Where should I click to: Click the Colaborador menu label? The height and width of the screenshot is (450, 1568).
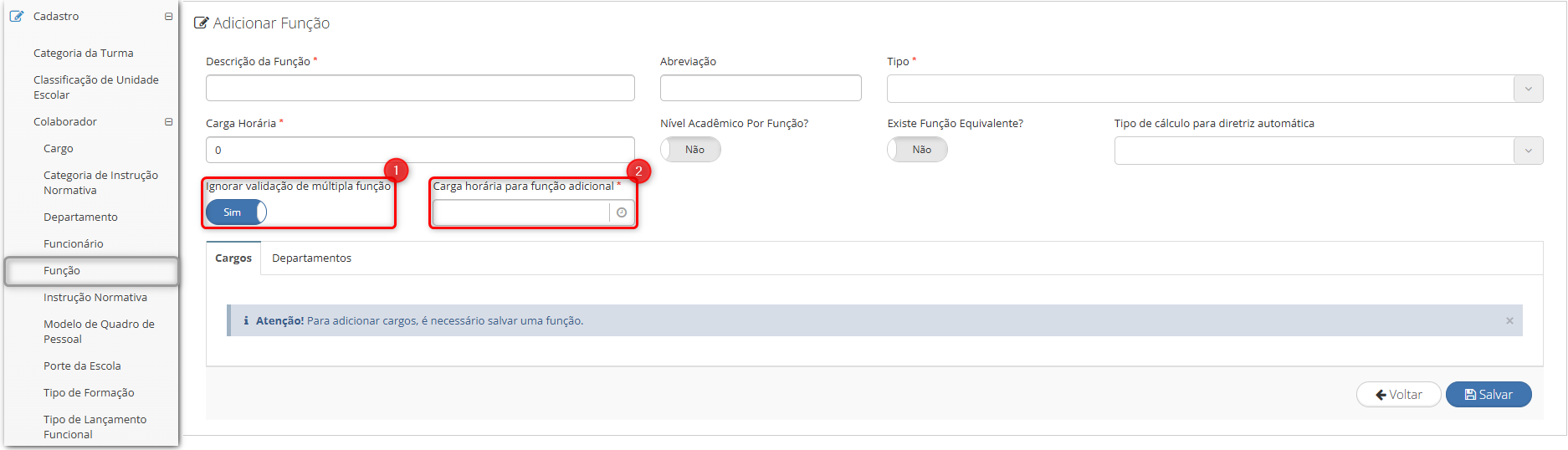click(x=65, y=121)
